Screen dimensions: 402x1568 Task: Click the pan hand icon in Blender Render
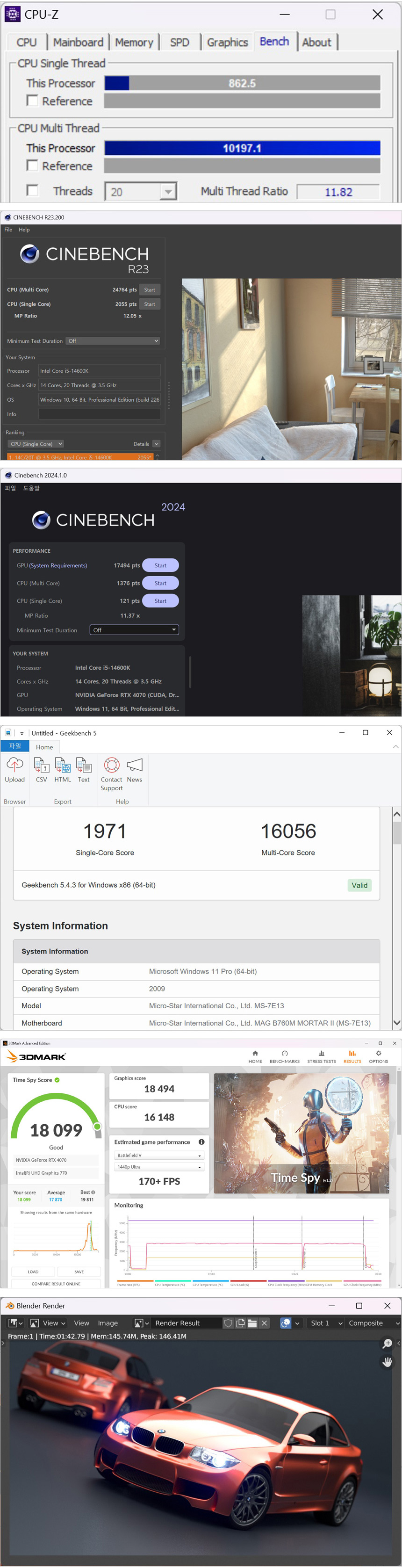[388, 1362]
